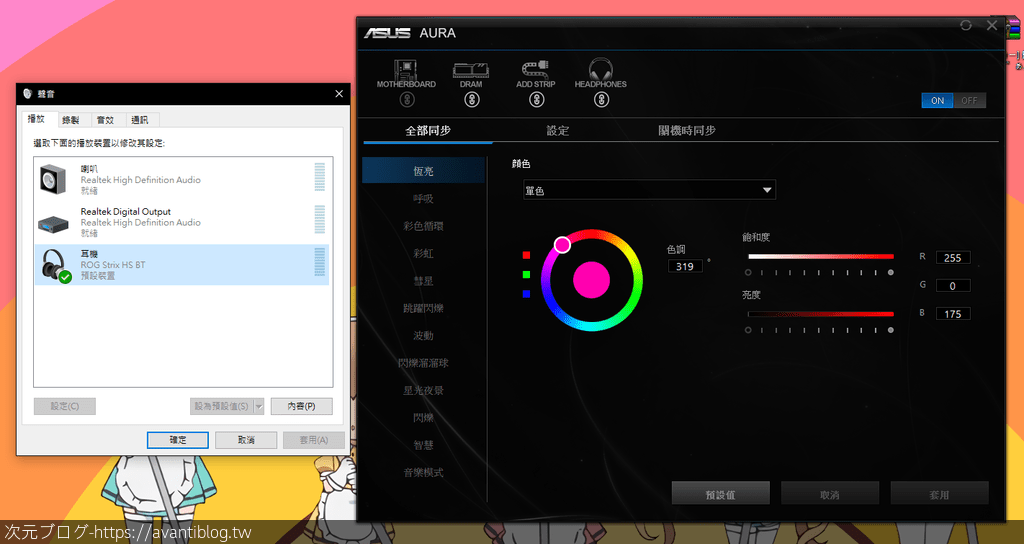Select the 星光夜景 lighting effect
Screen dimensions: 1024x544
pos(423,391)
